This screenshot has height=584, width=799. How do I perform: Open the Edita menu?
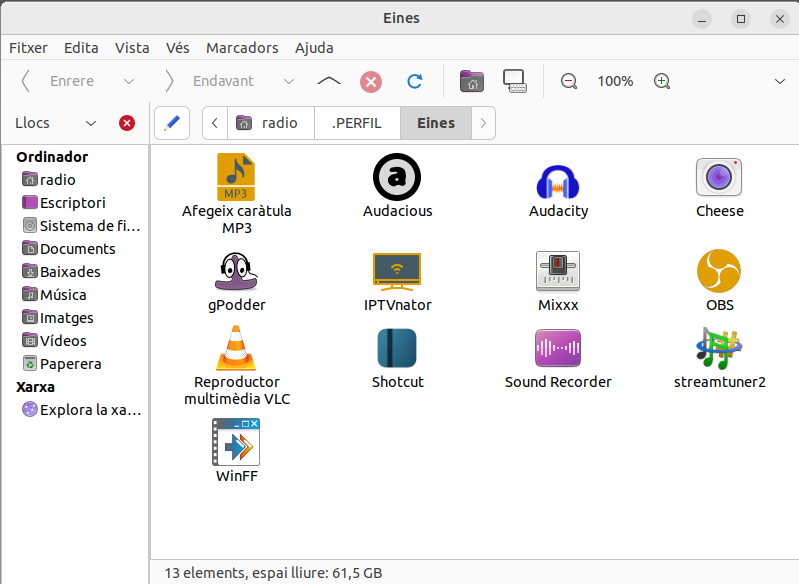click(x=81, y=48)
